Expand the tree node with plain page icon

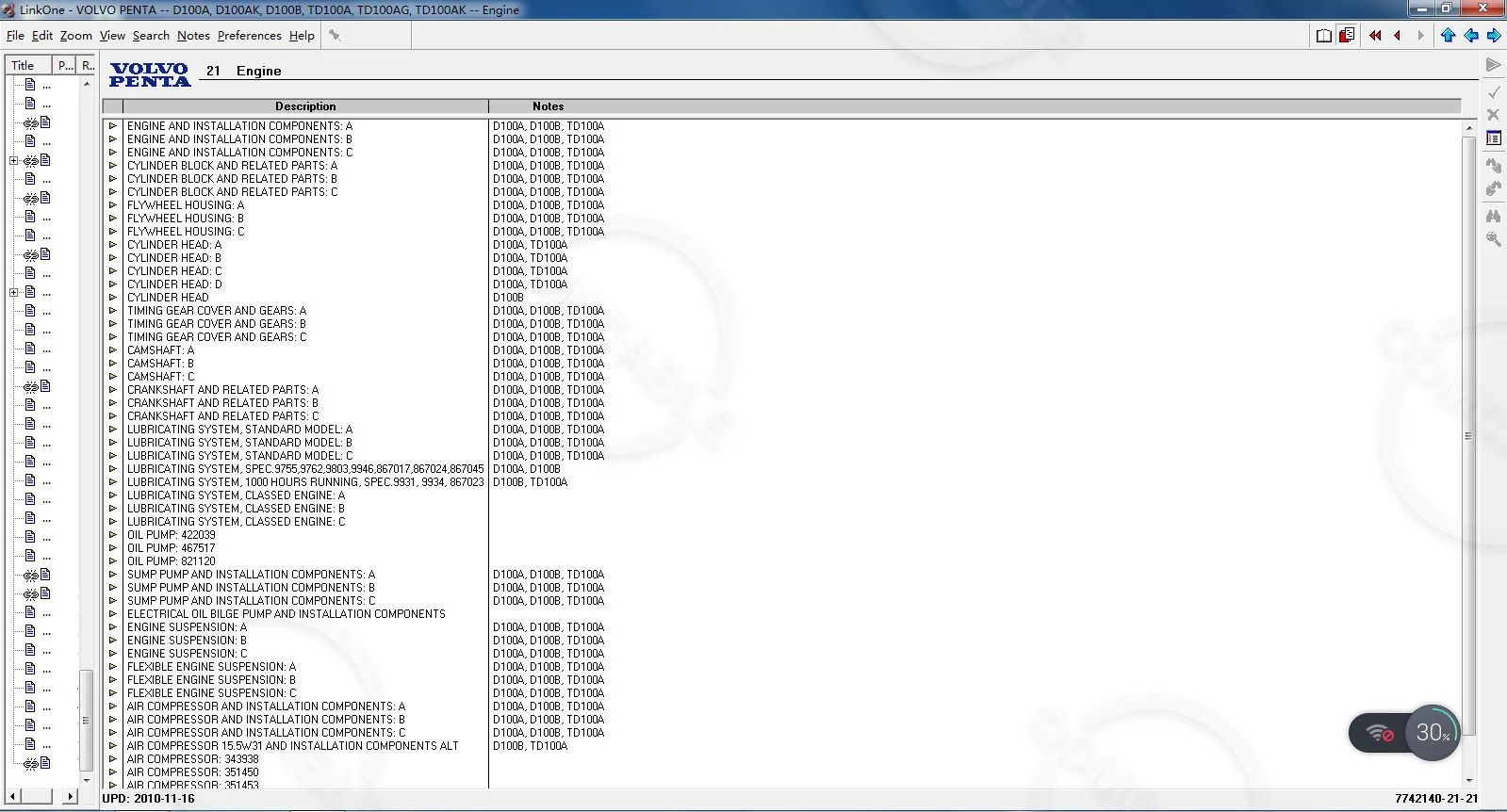(x=14, y=293)
